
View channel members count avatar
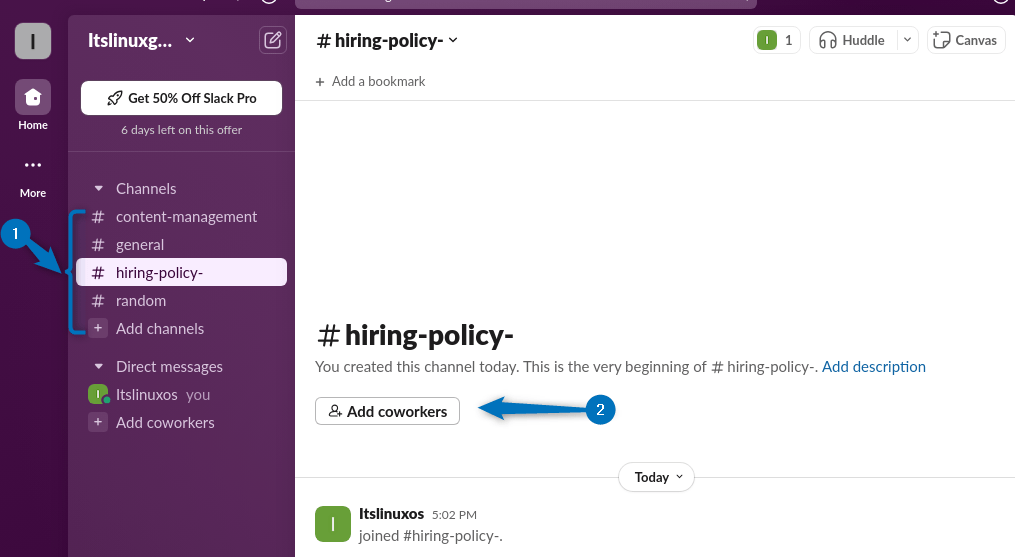tap(776, 40)
